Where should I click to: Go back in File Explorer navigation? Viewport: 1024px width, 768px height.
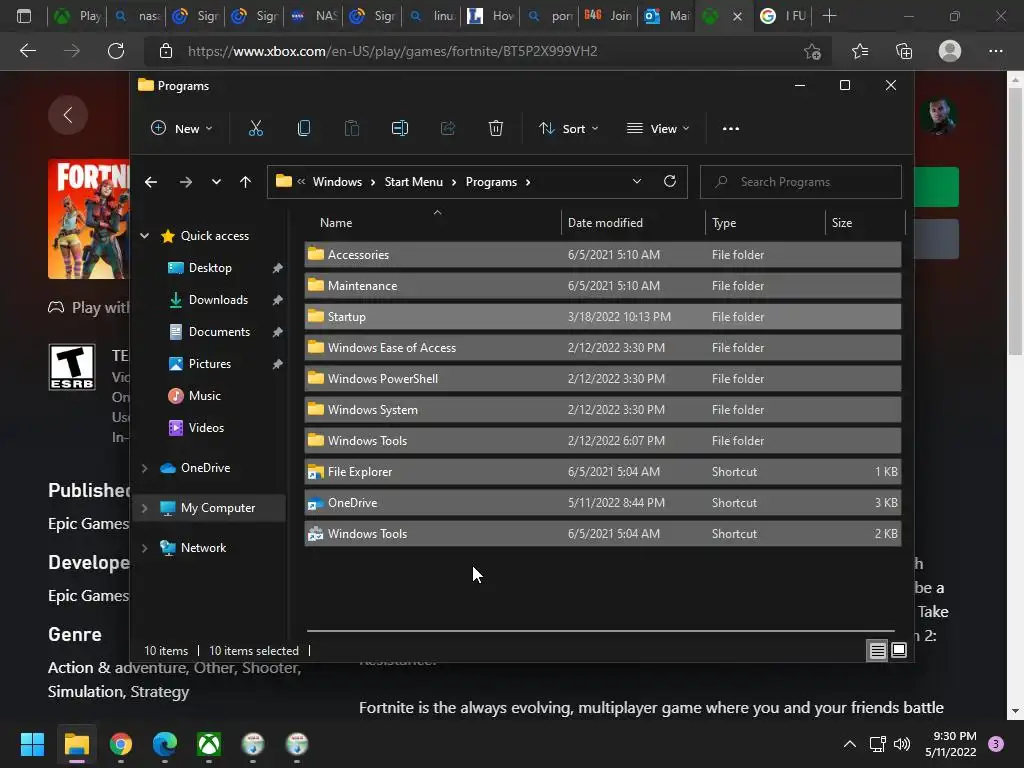click(x=151, y=182)
